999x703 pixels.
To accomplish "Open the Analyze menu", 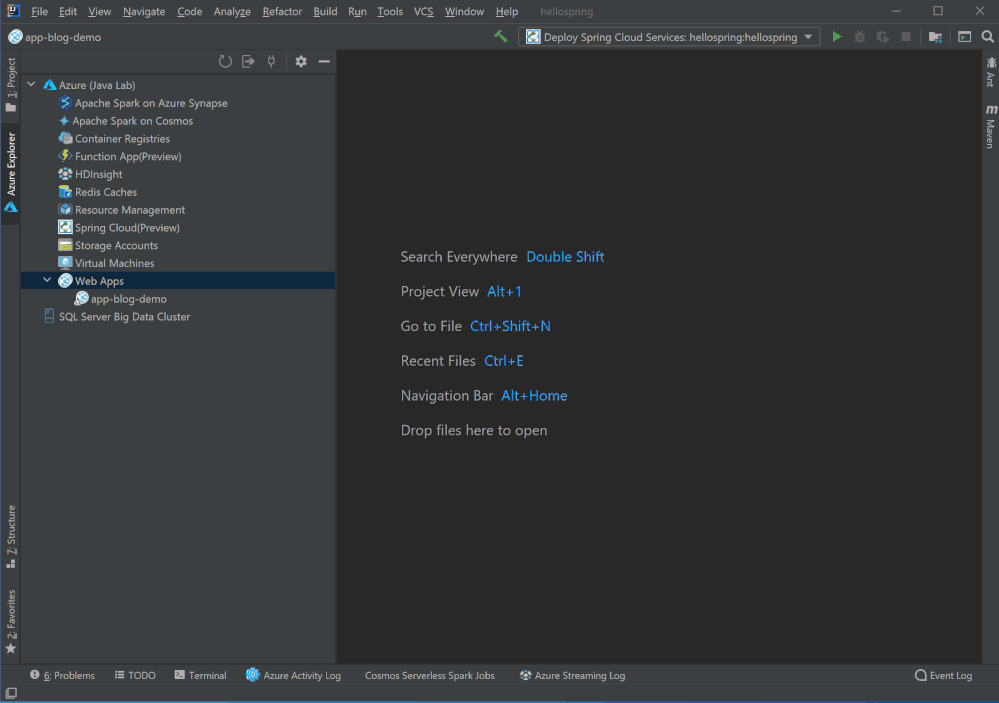I will 232,11.
